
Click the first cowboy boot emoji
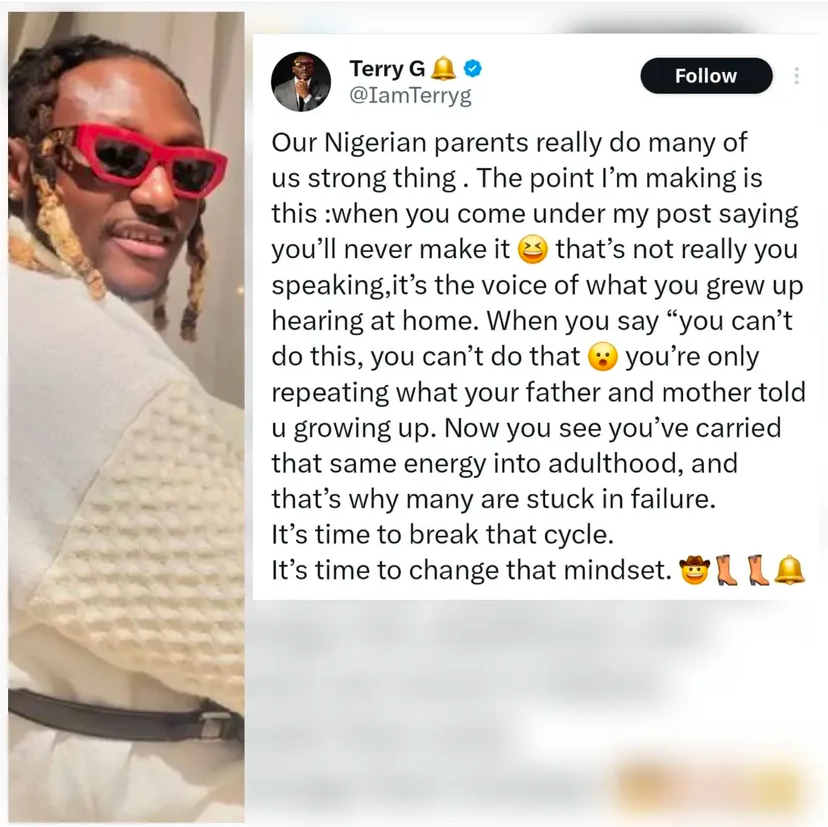(x=727, y=570)
